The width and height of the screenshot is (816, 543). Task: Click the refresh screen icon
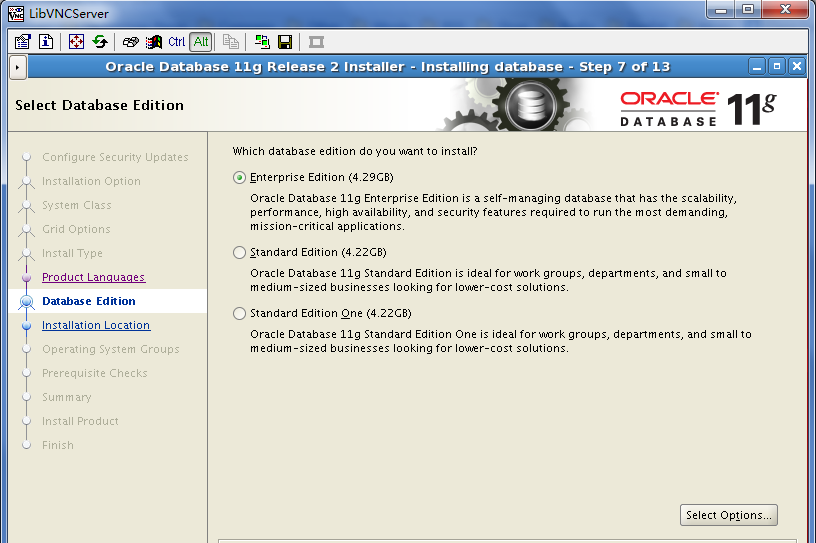[100, 42]
